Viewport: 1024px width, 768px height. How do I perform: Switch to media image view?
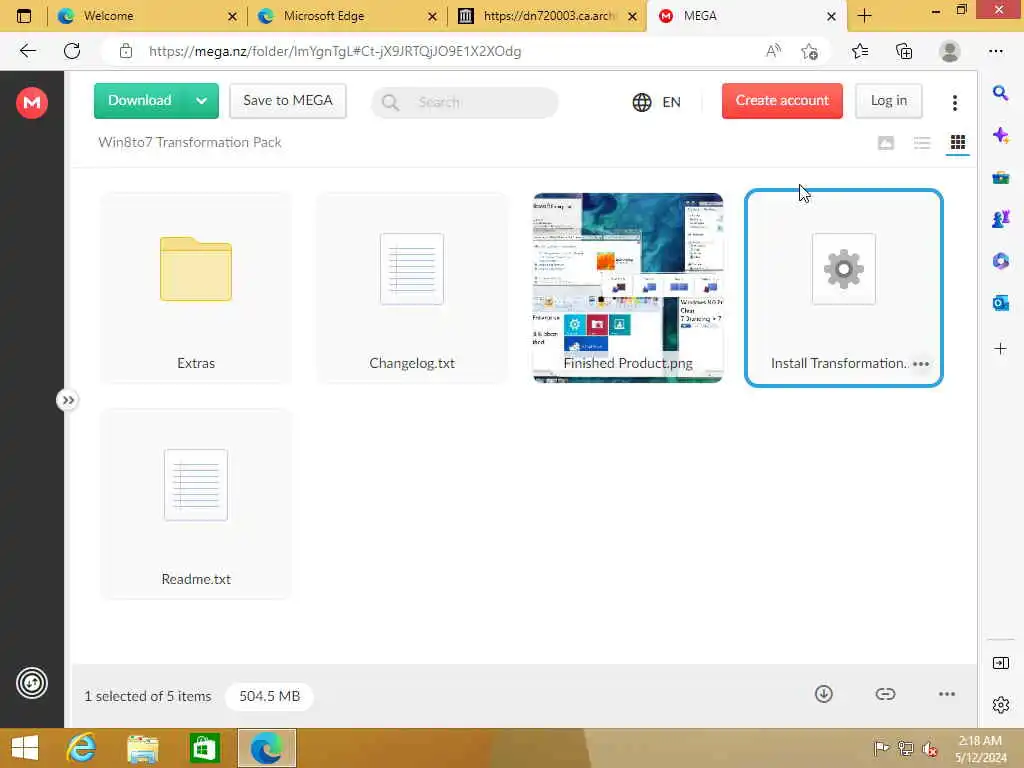[x=886, y=142]
